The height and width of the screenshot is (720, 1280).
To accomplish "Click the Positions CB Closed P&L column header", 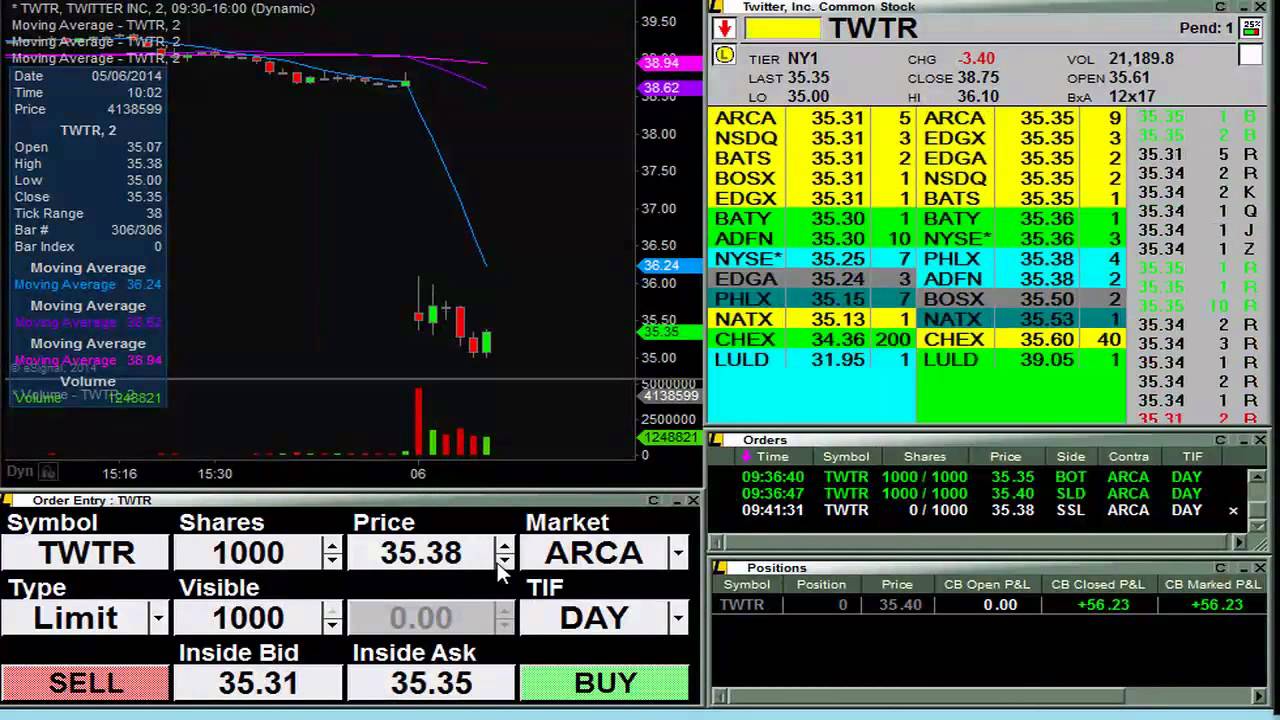I will [x=1098, y=585].
